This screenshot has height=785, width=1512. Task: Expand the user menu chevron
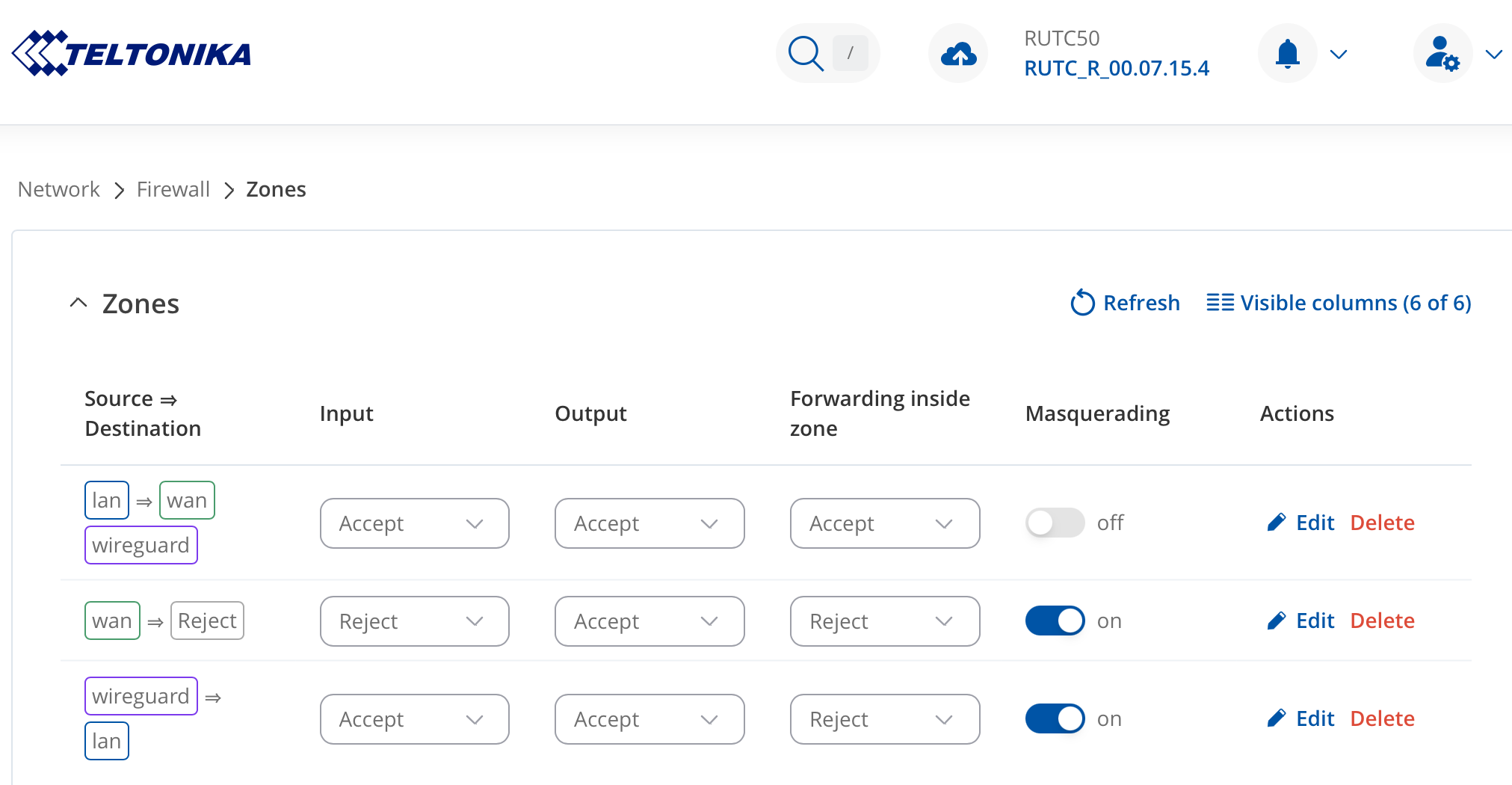pos(1493,54)
